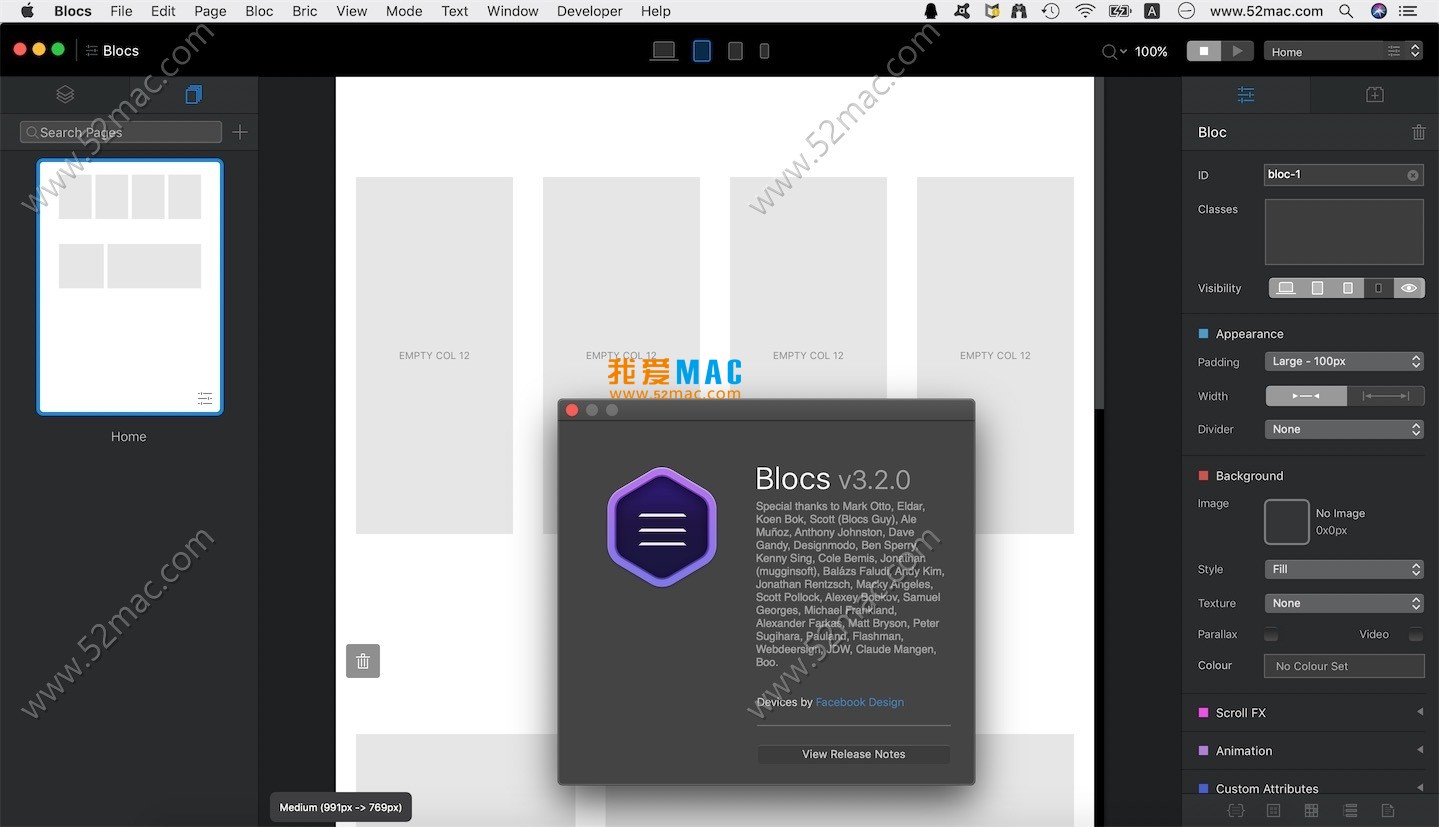
Task: Open the menu manager list icon
Action: coord(1350,811)
